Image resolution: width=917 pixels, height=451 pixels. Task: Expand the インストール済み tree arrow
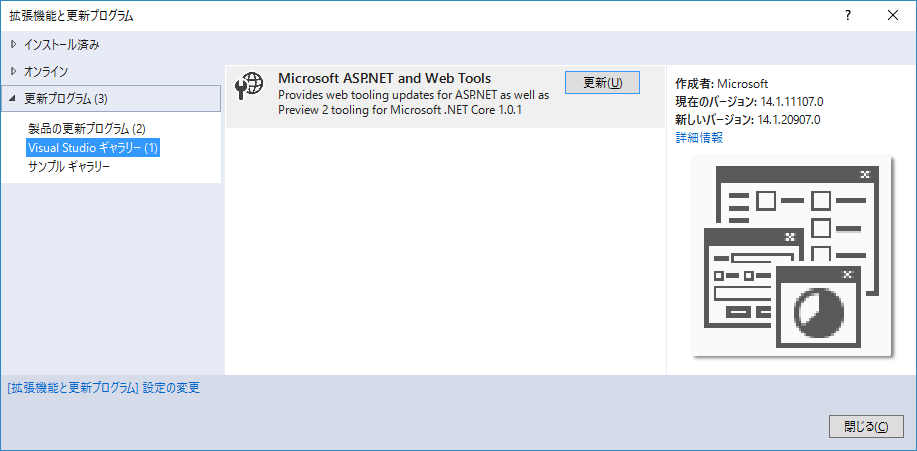click(14, 44)
